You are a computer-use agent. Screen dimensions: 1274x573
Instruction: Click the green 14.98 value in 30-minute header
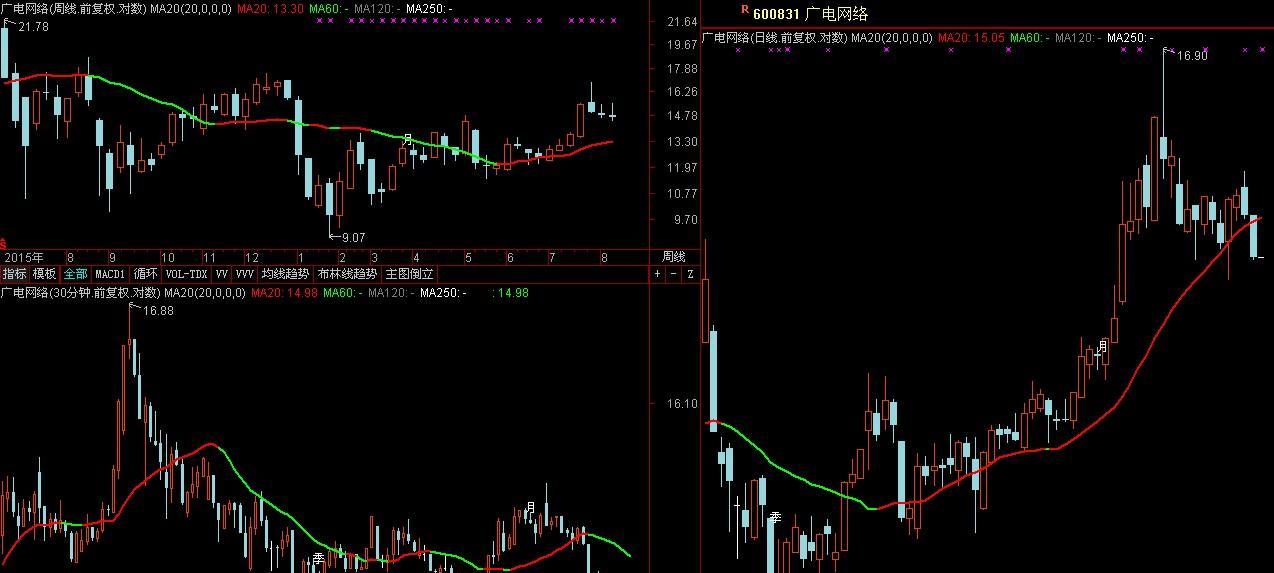coord(513,293)
